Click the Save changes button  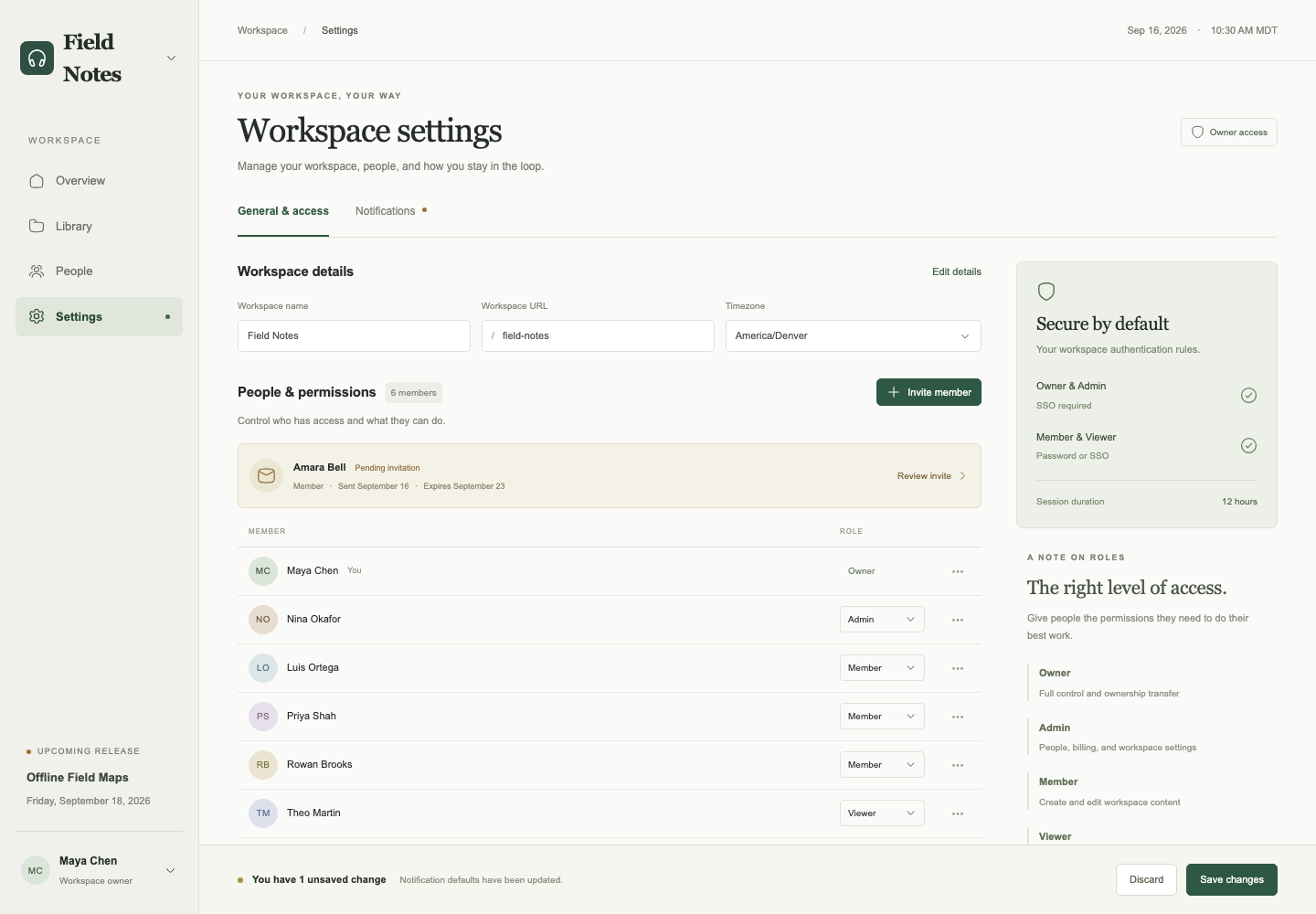pos(1232,880)
